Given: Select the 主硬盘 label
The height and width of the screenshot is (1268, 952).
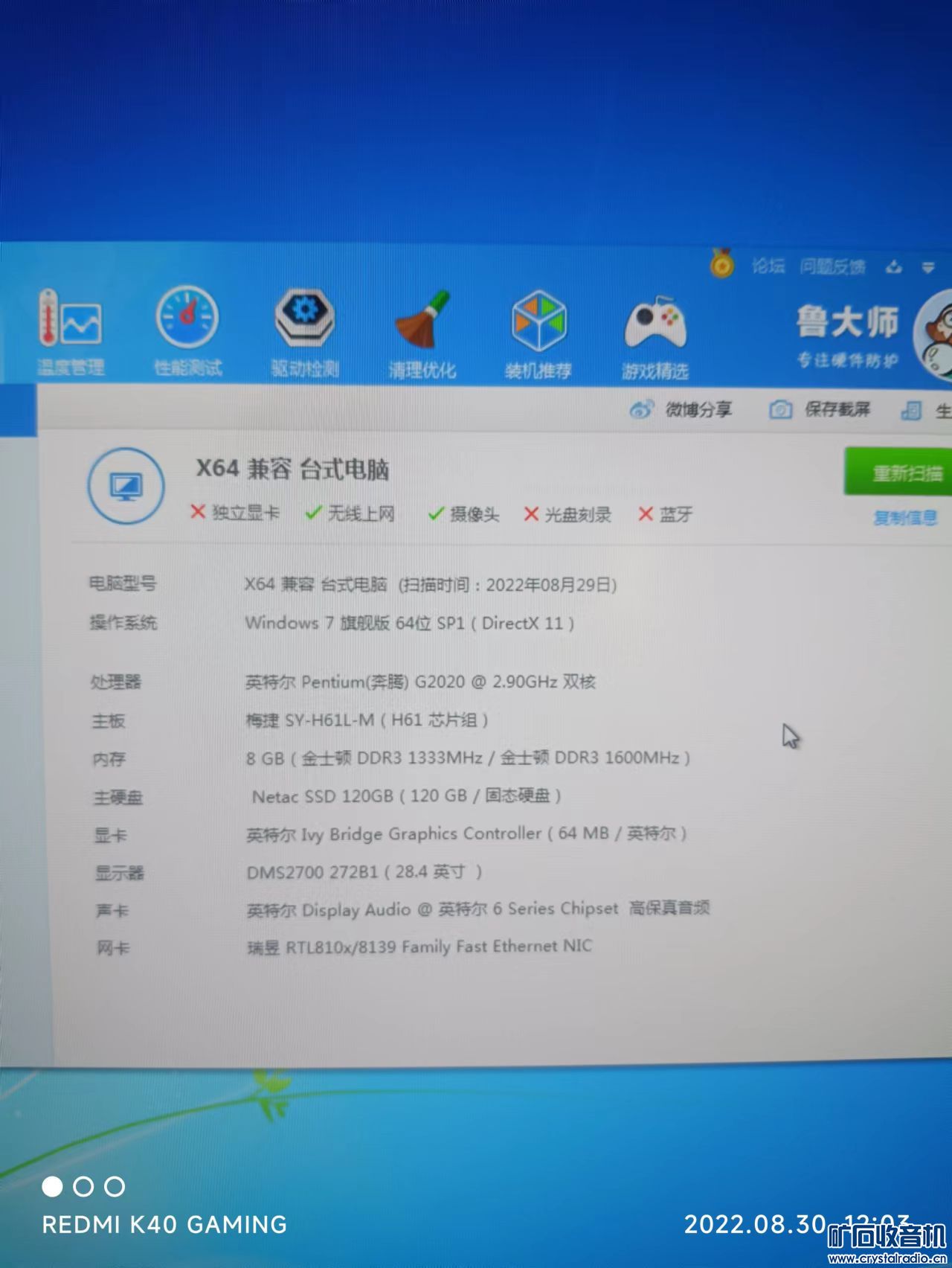Looking at the screenshot, I should click(118, 798).
